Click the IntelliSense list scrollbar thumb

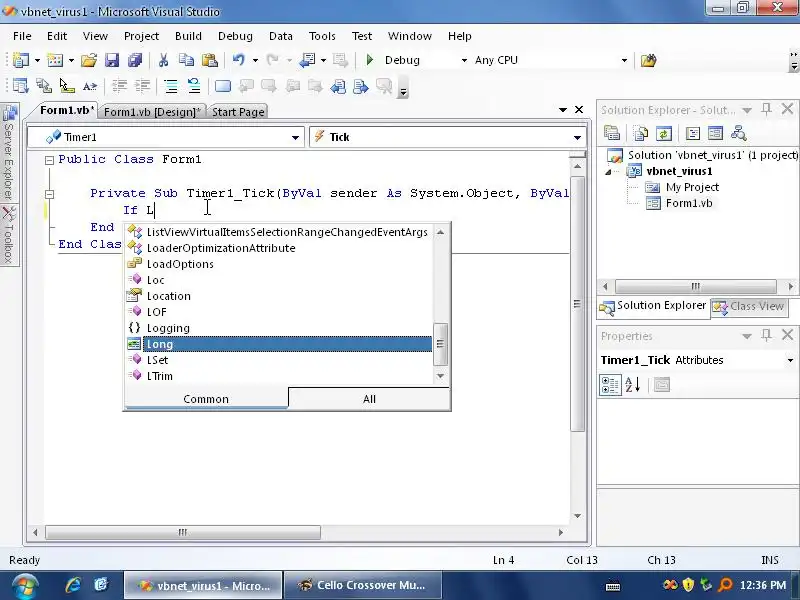pyautogui.click(x=440, y=344)
